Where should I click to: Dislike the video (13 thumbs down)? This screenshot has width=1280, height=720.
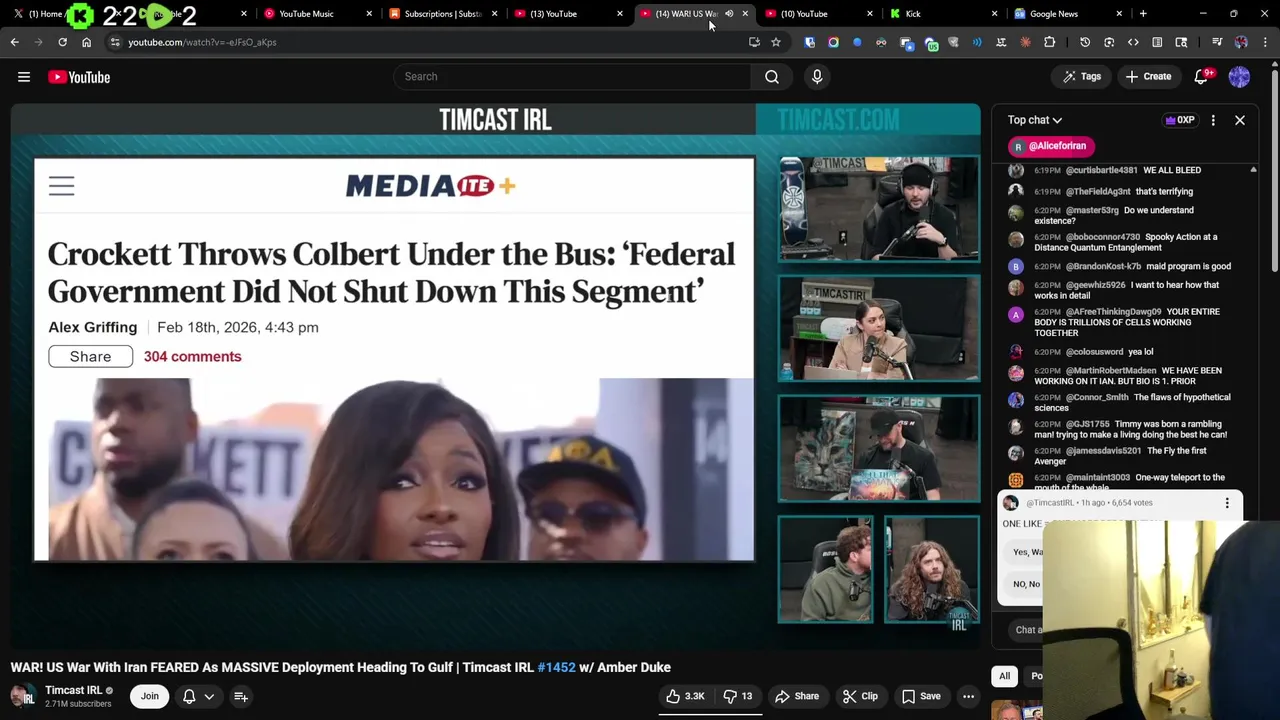coord(738,696)
